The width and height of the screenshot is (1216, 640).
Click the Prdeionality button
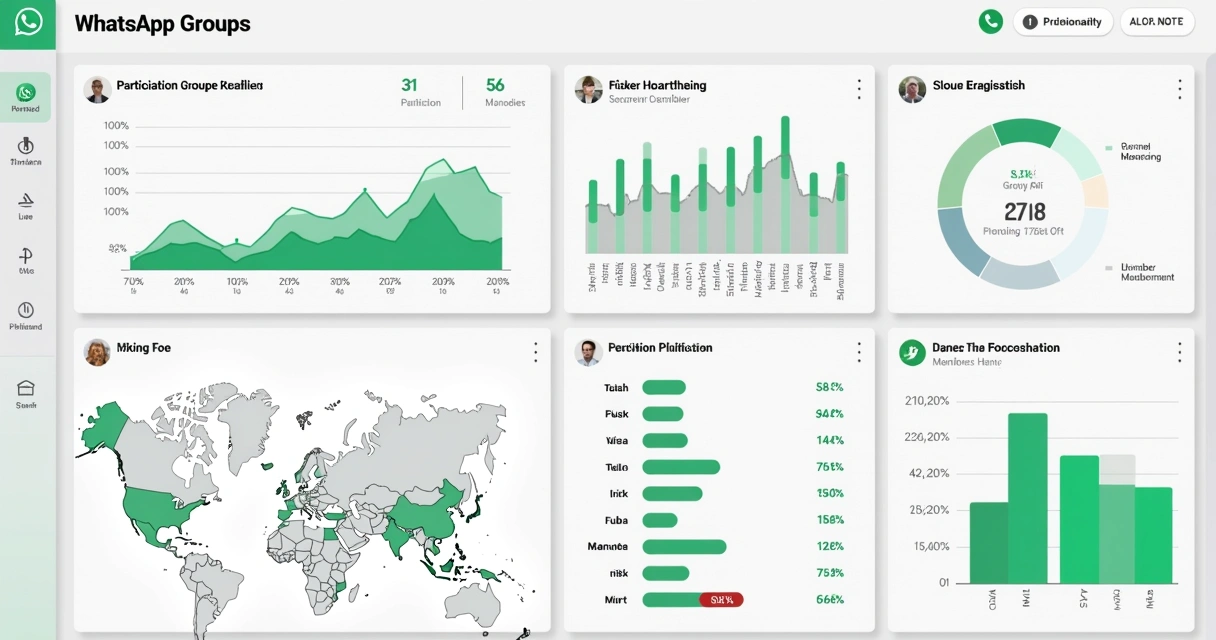point(1062,21)
